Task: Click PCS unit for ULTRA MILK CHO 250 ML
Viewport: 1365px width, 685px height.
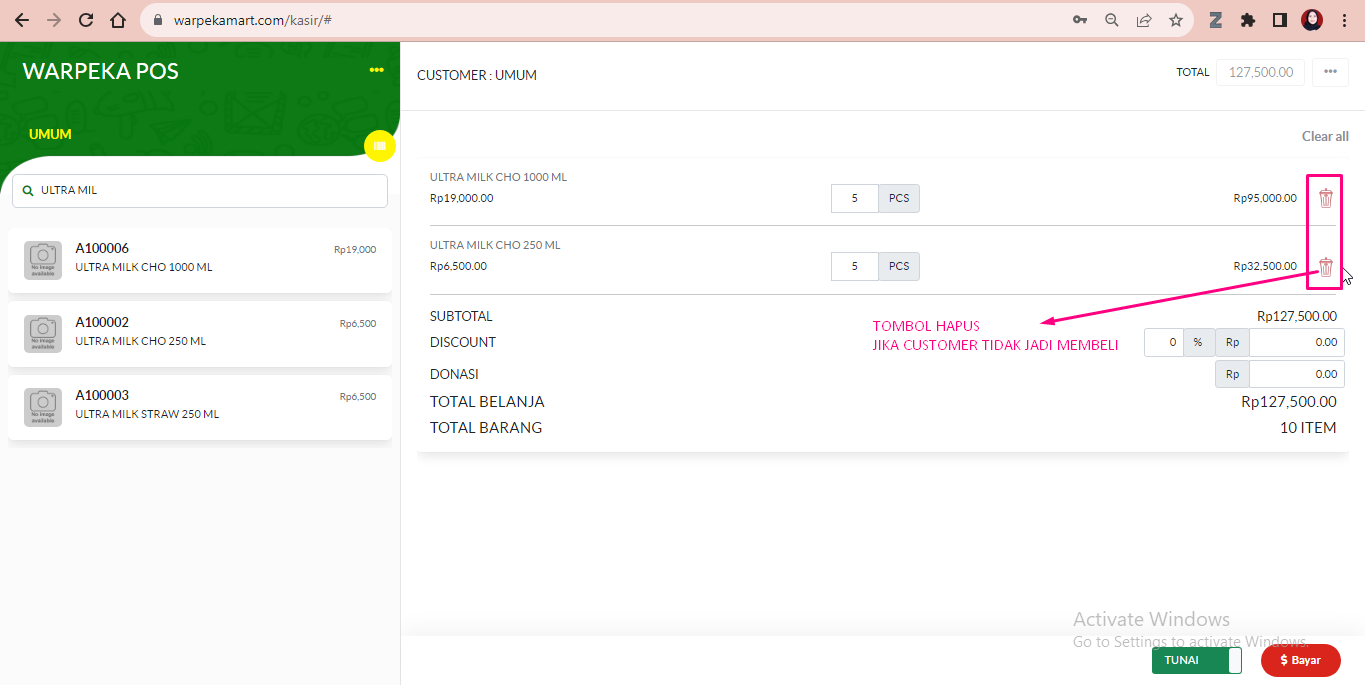Action: tap(899, 266)
